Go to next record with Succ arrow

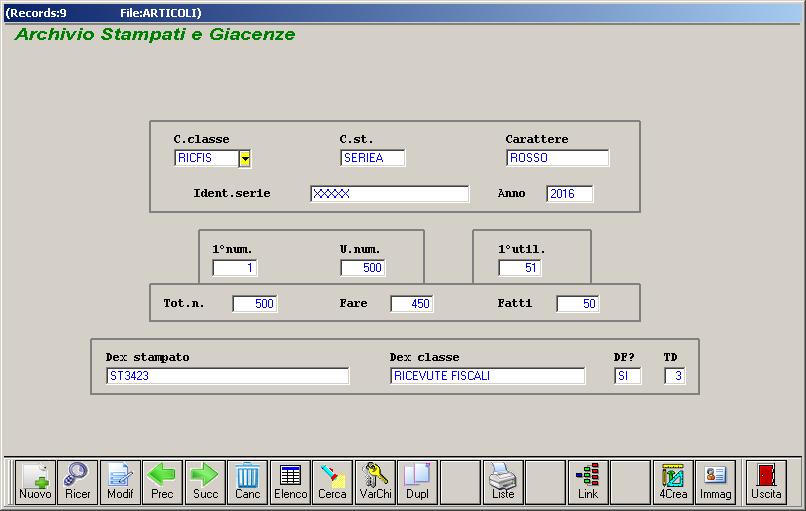(205, 481)
